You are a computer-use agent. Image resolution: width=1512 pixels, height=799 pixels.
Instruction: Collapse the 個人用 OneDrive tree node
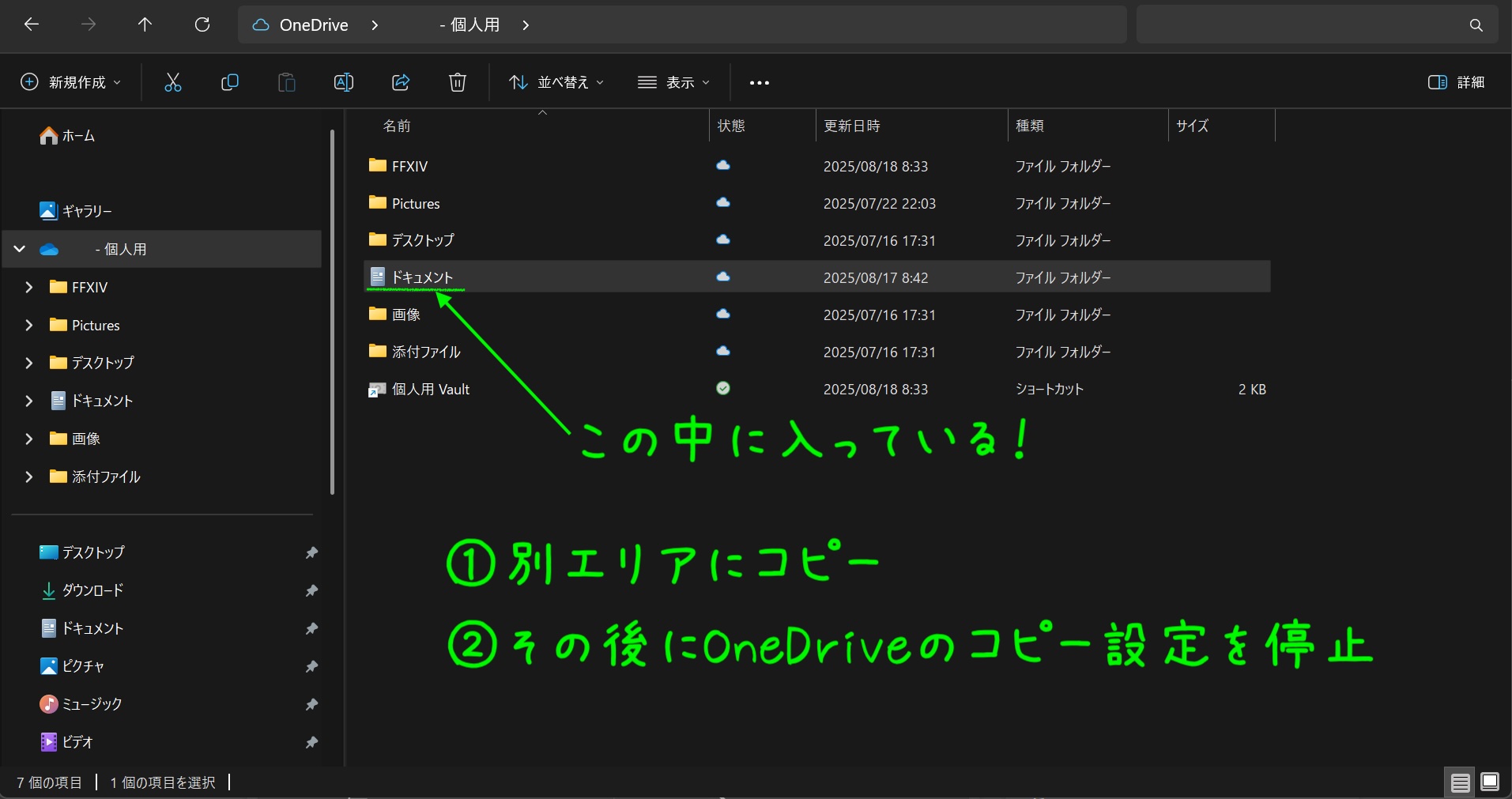coord(20,249)
